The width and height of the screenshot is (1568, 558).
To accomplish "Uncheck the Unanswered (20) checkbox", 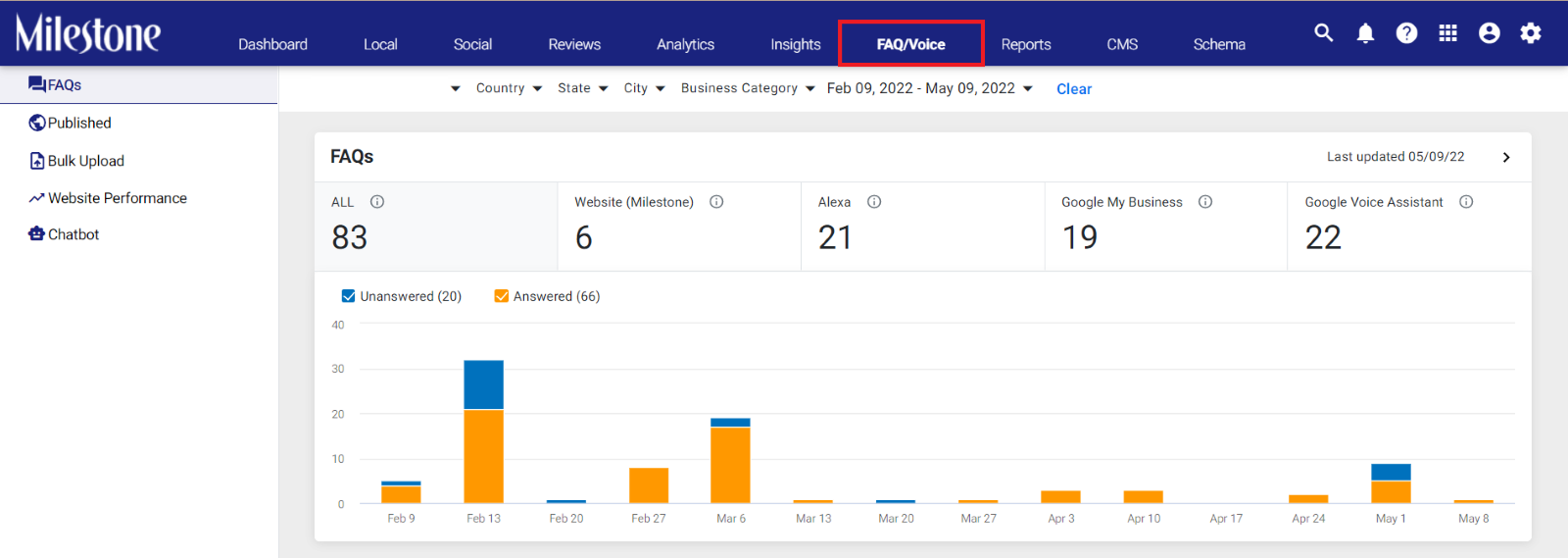I will pyautogui.click(x=348, y=296).
